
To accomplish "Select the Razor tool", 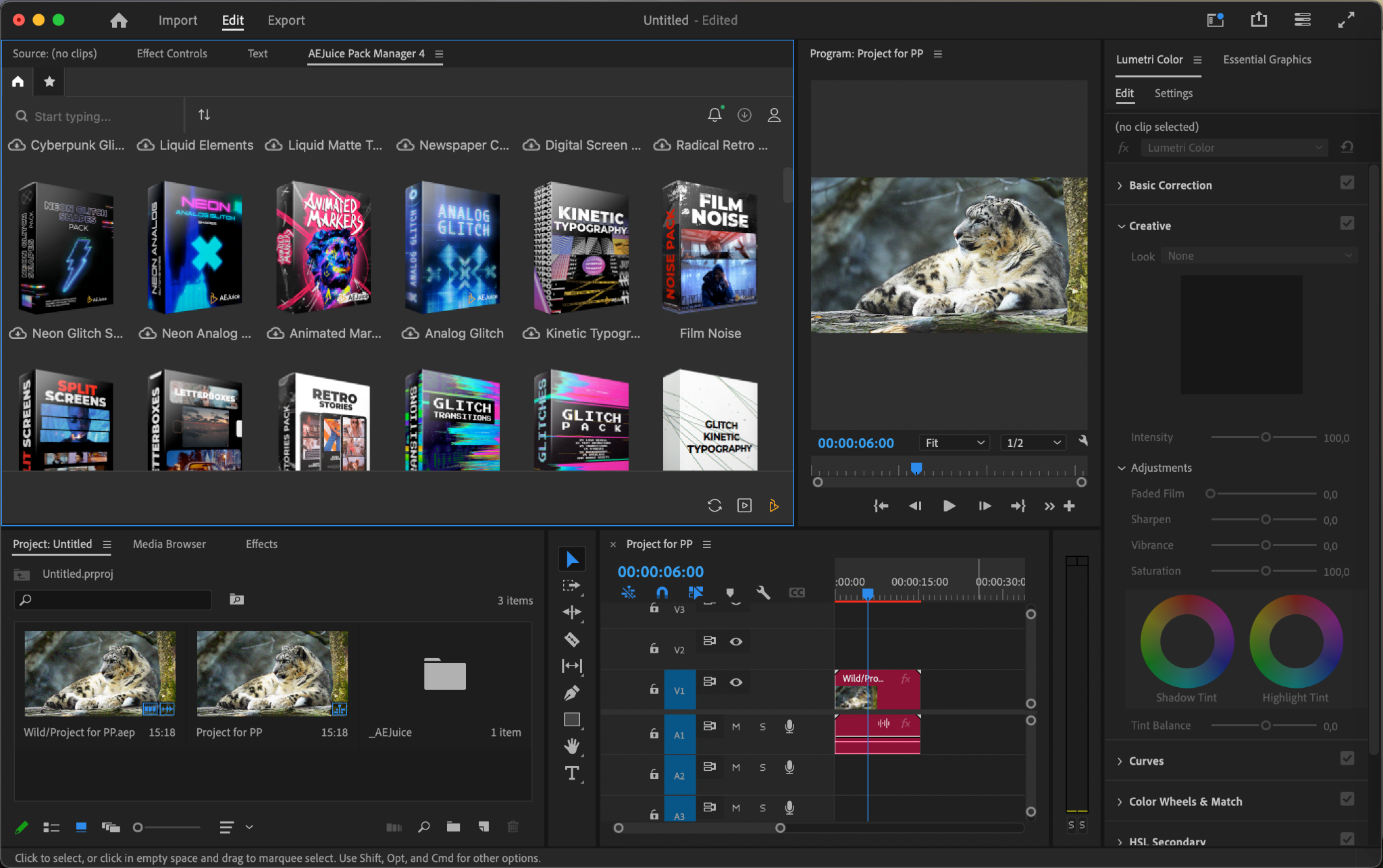I will click(x=571, y=639).
